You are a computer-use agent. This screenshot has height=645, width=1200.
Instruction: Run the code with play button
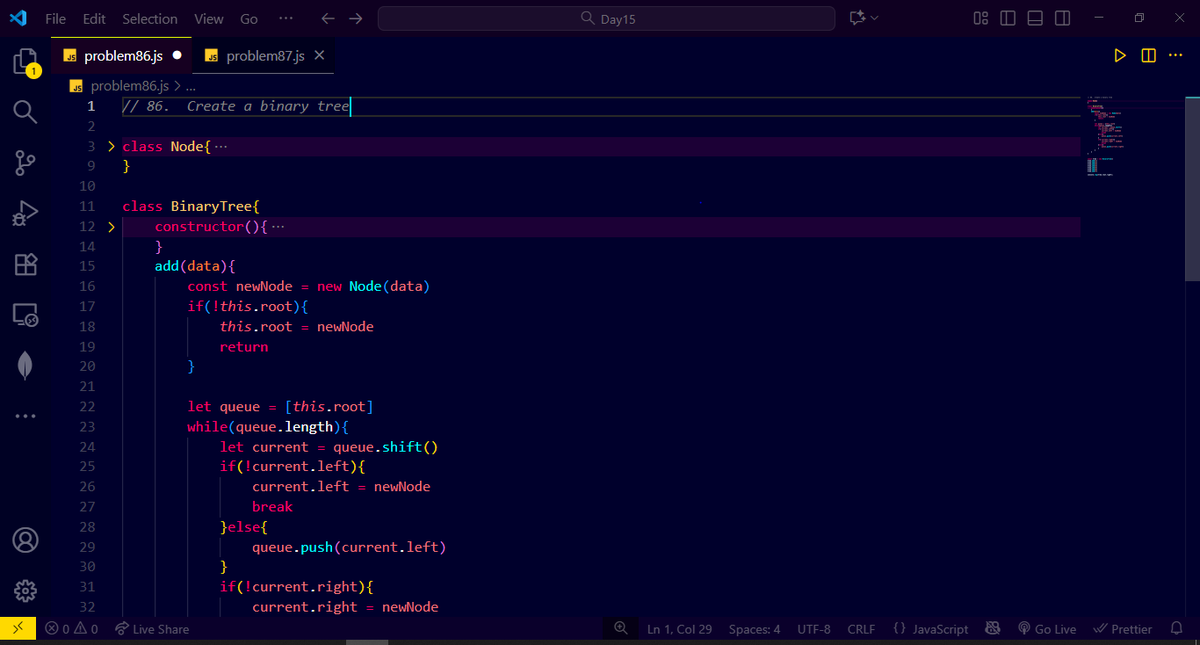click(x=1120, y=56)
